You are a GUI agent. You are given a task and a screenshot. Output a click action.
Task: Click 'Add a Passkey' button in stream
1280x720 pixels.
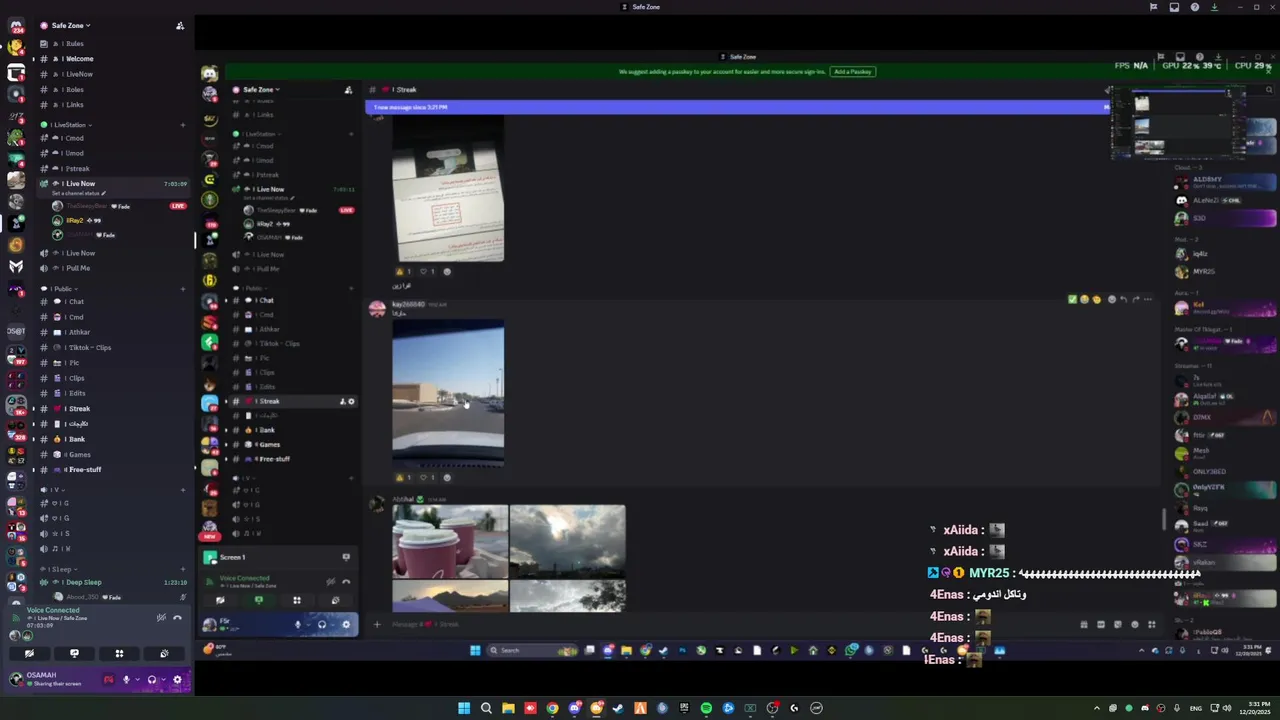point(853,72)
